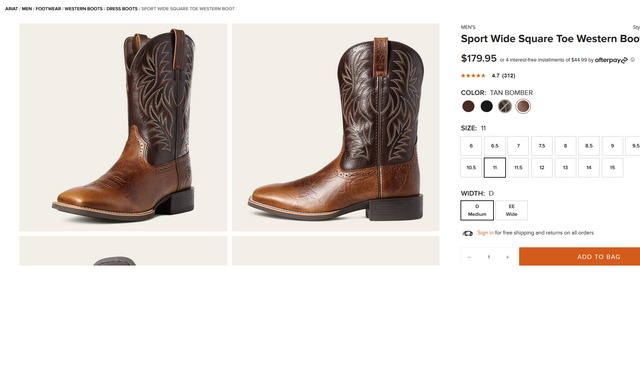The width and height of the screenshot is (640, 392).
Task: Open the Footwear breadcrumb link
Action: tap(48, 9)
